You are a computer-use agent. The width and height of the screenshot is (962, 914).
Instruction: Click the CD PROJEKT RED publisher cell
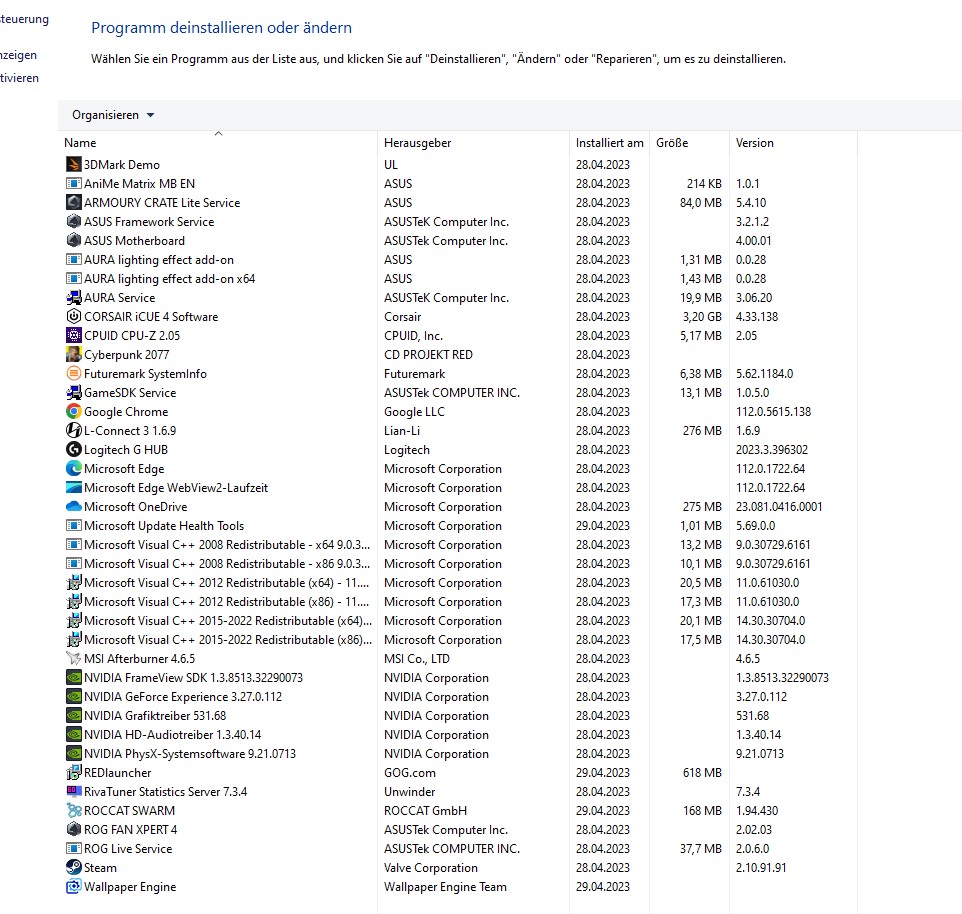tap(428, 355)
